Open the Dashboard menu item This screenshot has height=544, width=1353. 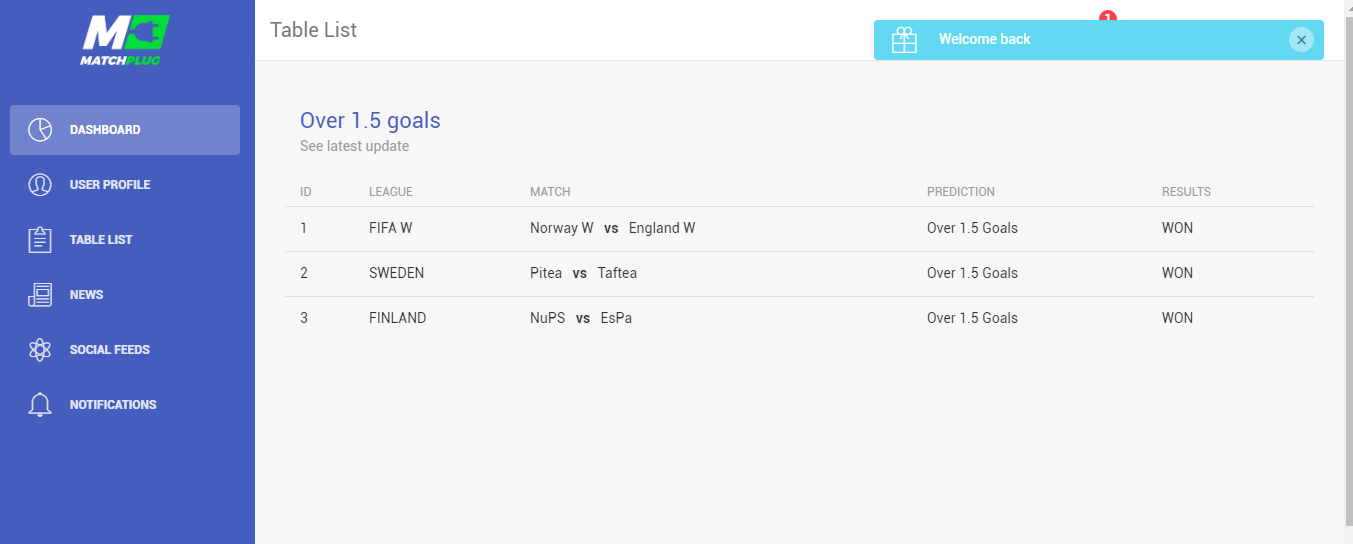pos(125,130)
